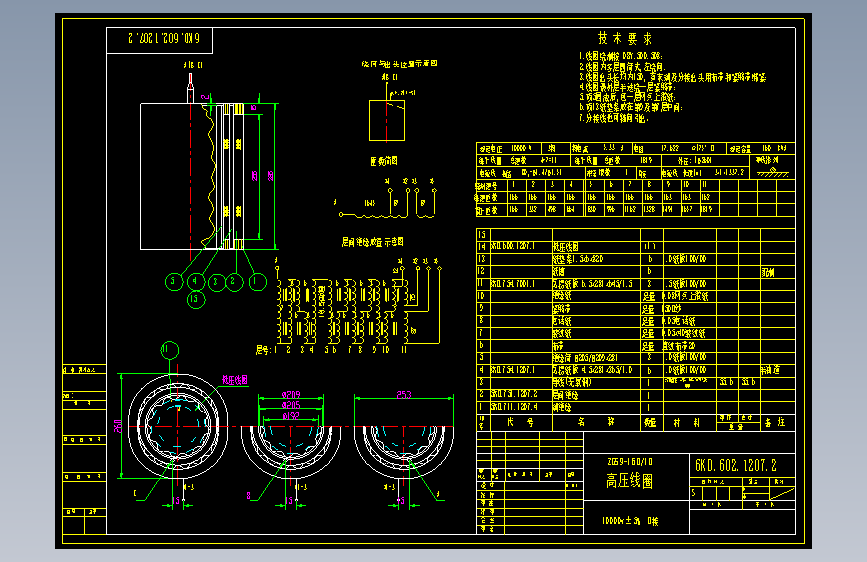Click the 'Ø205' dimension text
The image size is (867, 562).
[x=291, y=405]
